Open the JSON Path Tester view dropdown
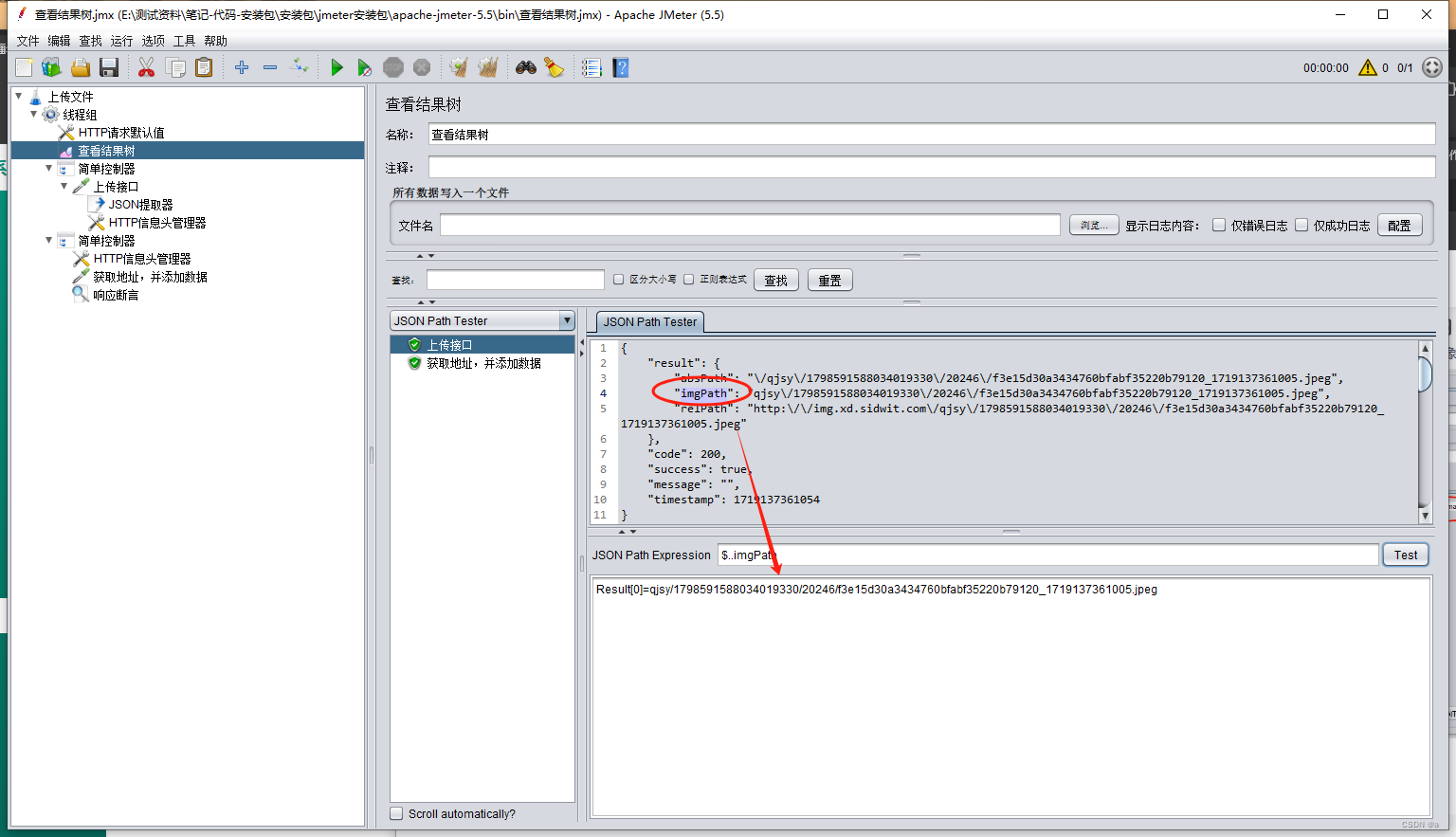 [569, 320]
